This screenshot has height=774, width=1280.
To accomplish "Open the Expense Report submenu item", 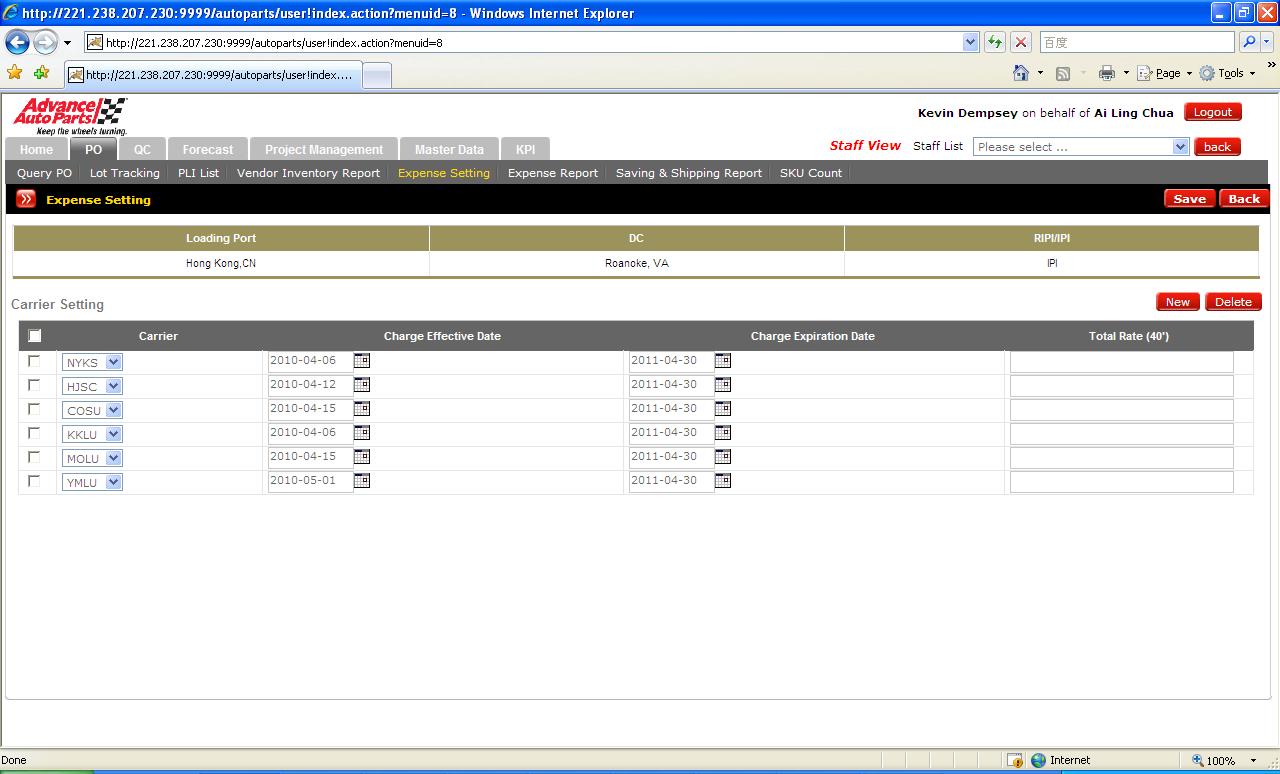I will pos(552,173).
